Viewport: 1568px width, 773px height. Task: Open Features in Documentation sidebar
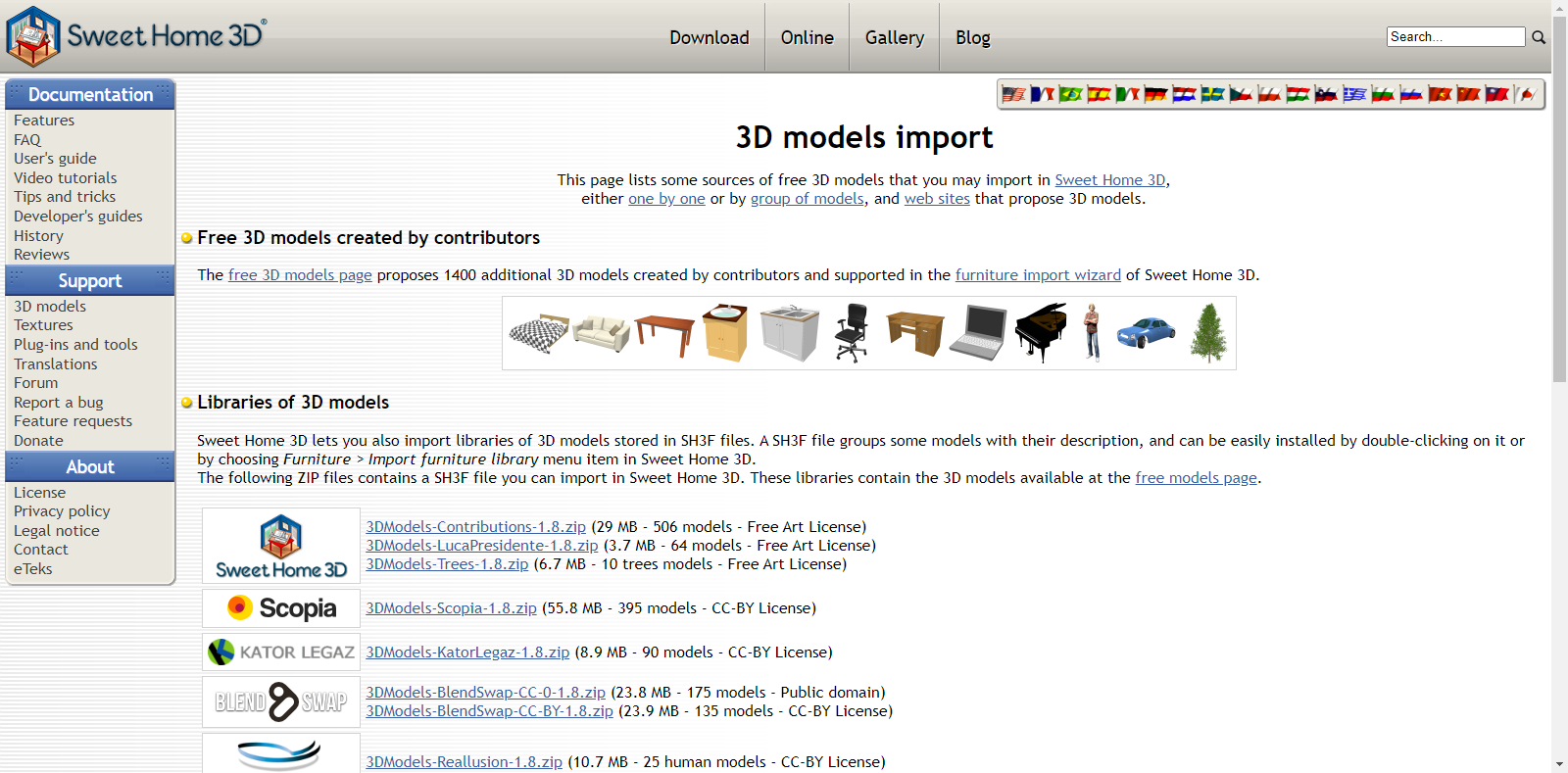click(x=44, y=121)
